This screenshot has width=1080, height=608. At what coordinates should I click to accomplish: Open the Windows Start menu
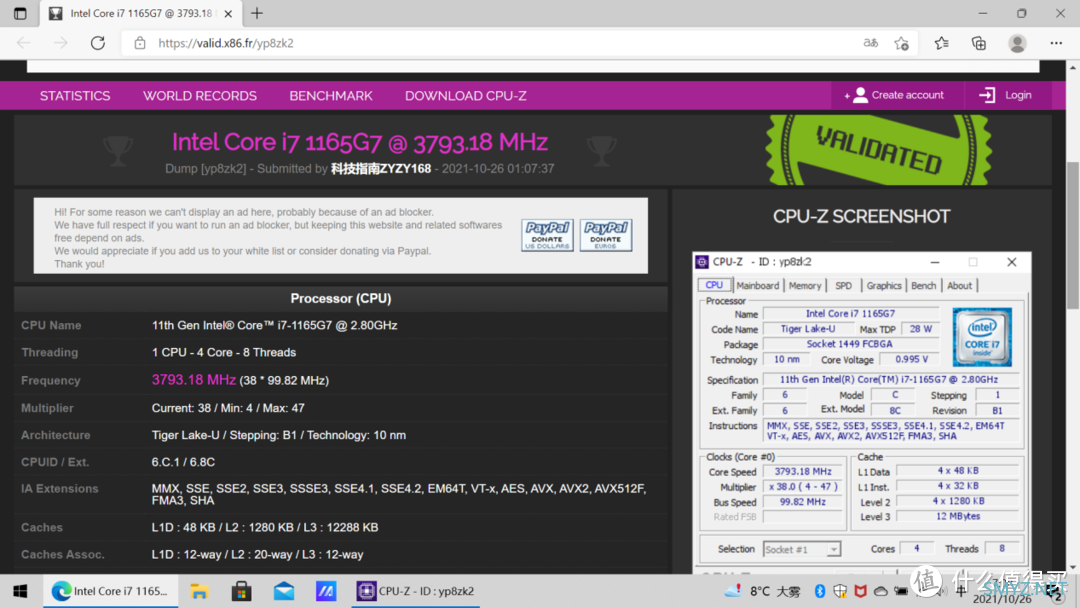tap(20, 591)
